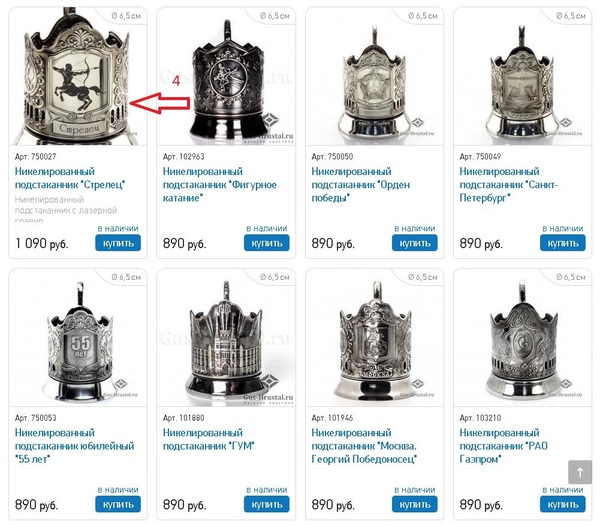Image resolution: width=600 pixels, height=525 pixels.
Task: Open the 'Санкт-Петербург' product title link
Action: [x=509, y=184]
